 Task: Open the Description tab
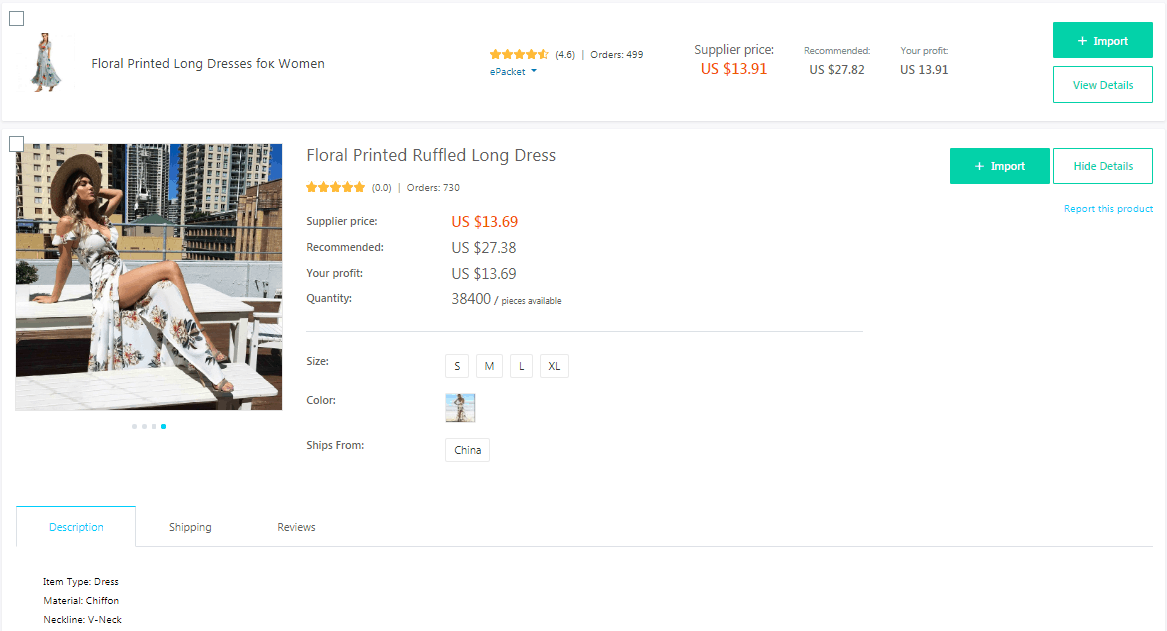click(76, 527)
